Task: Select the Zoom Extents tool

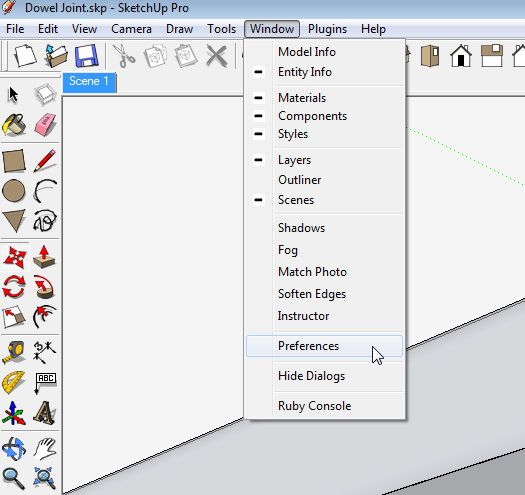Action: click(x=45, y=478)
